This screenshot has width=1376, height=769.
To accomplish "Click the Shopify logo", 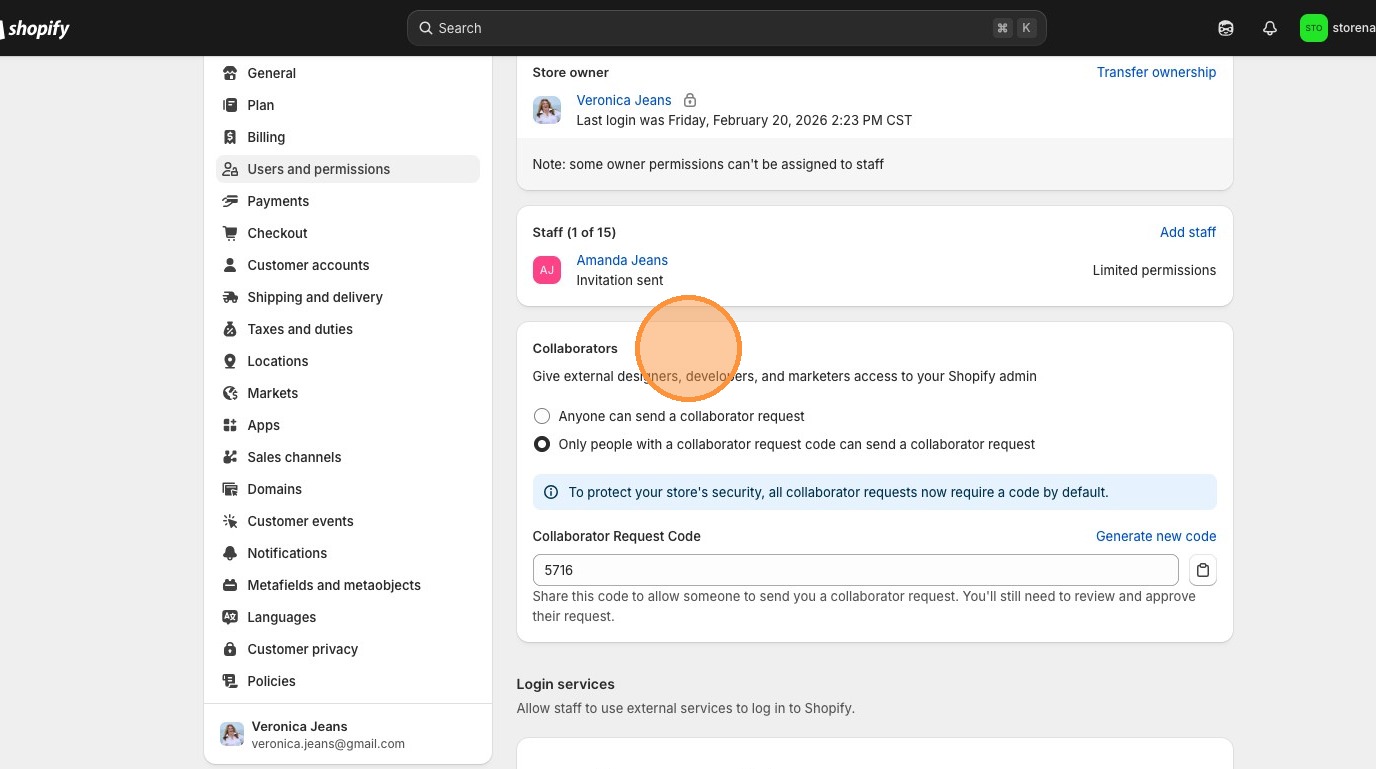I will [x=35, y=28].
